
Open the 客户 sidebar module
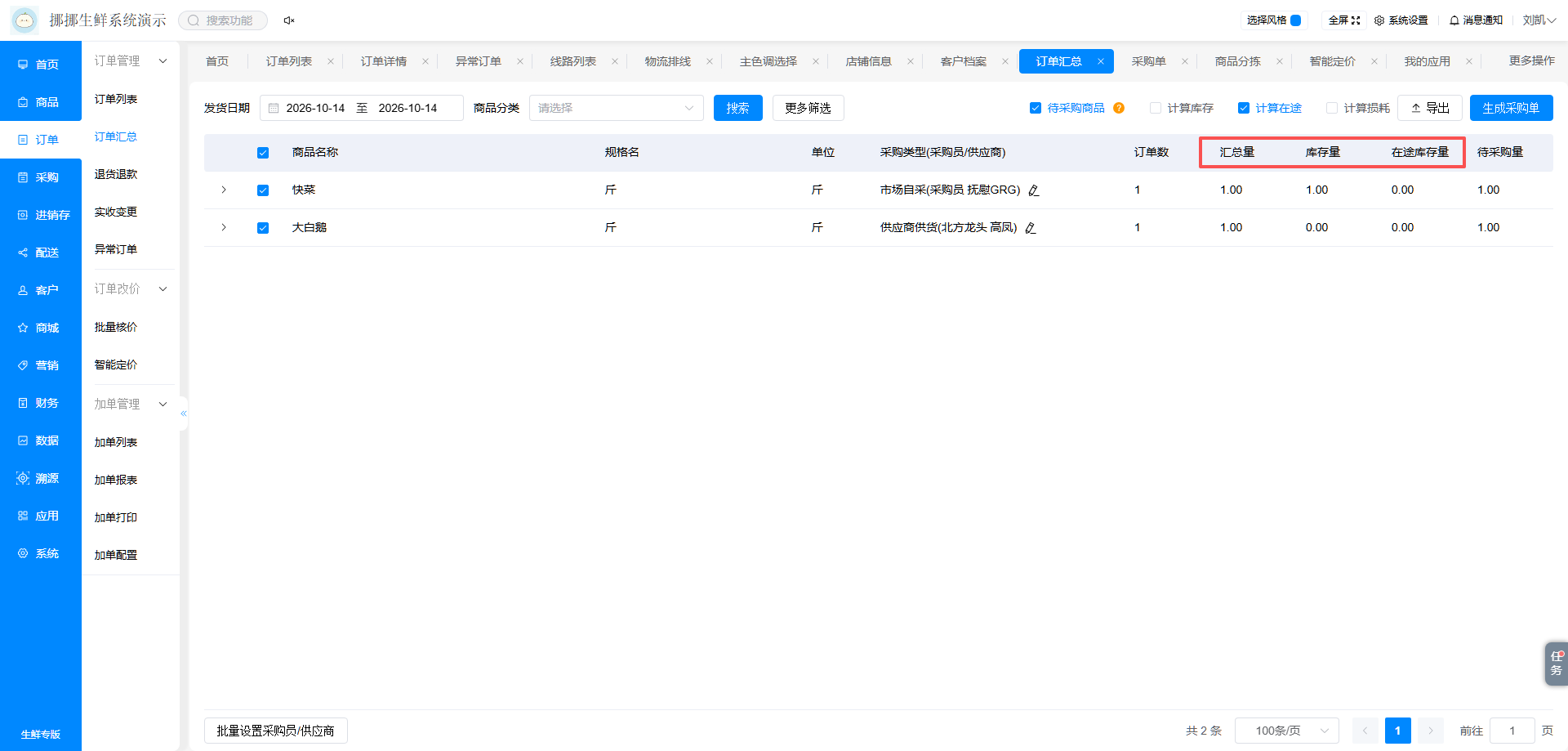pos(41,290)
